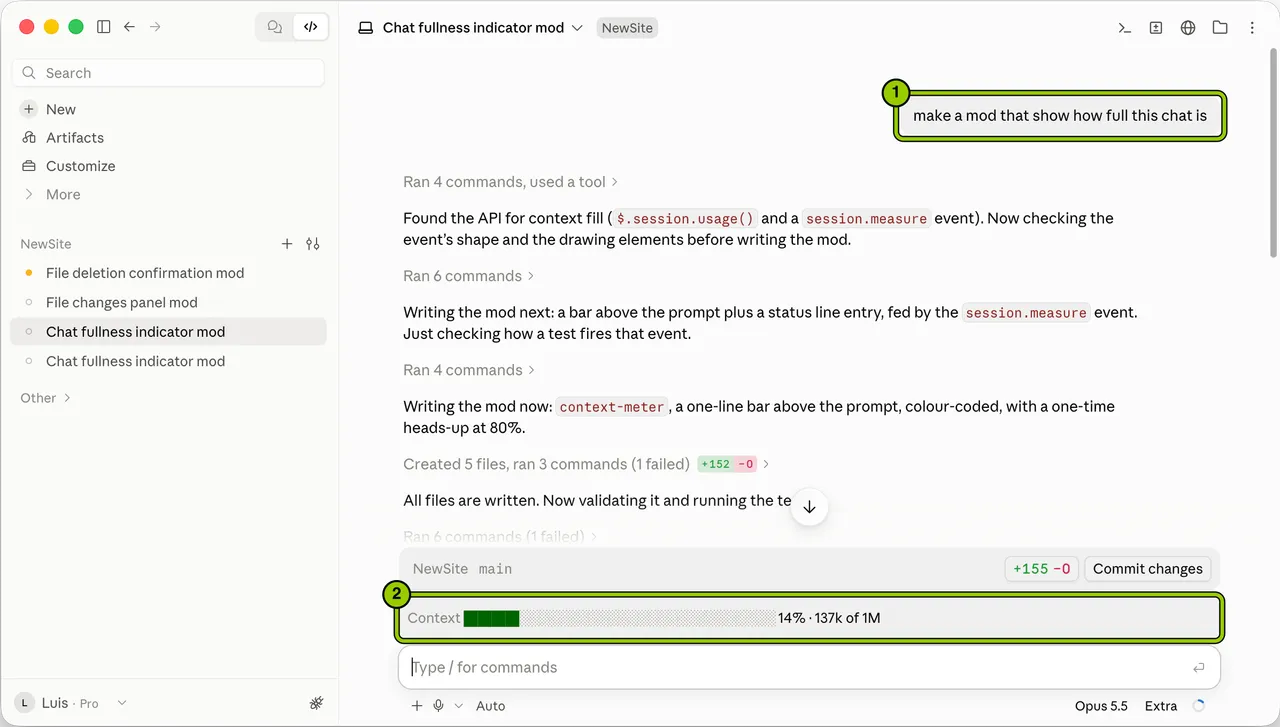
Task: Click the Context fullness progress bar
Action: [x=620, y=618]
